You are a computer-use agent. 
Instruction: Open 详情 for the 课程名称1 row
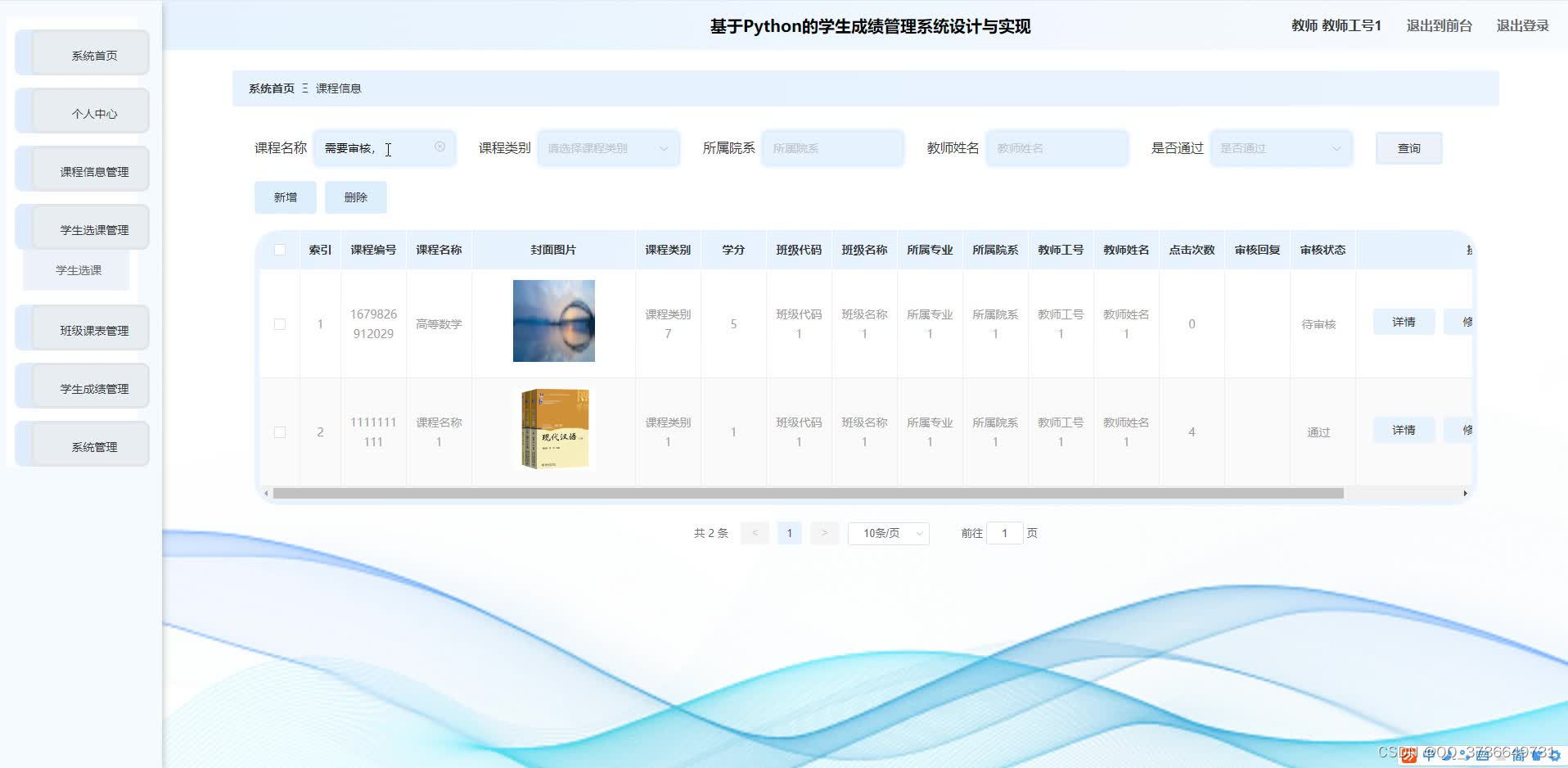pyautogui.click(x=1404, y=430)
